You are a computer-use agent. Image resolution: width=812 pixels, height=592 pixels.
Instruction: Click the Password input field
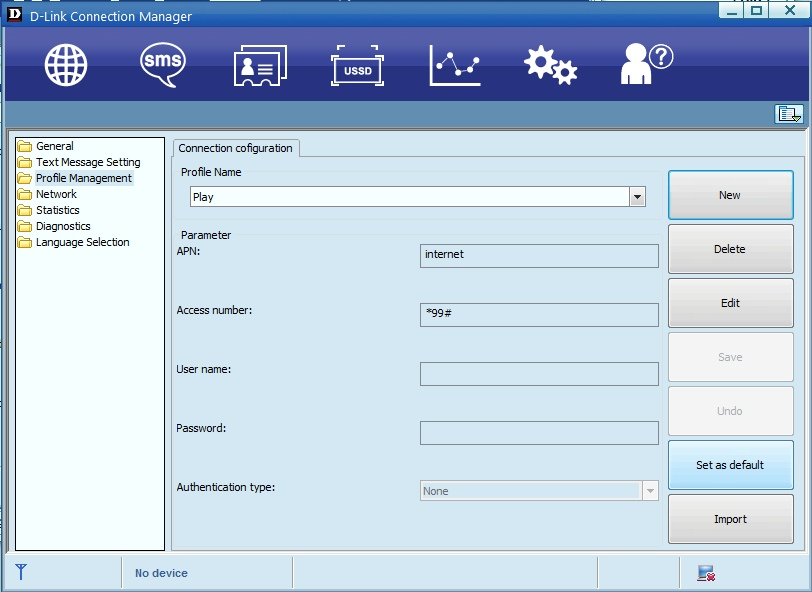coord(539,433)
